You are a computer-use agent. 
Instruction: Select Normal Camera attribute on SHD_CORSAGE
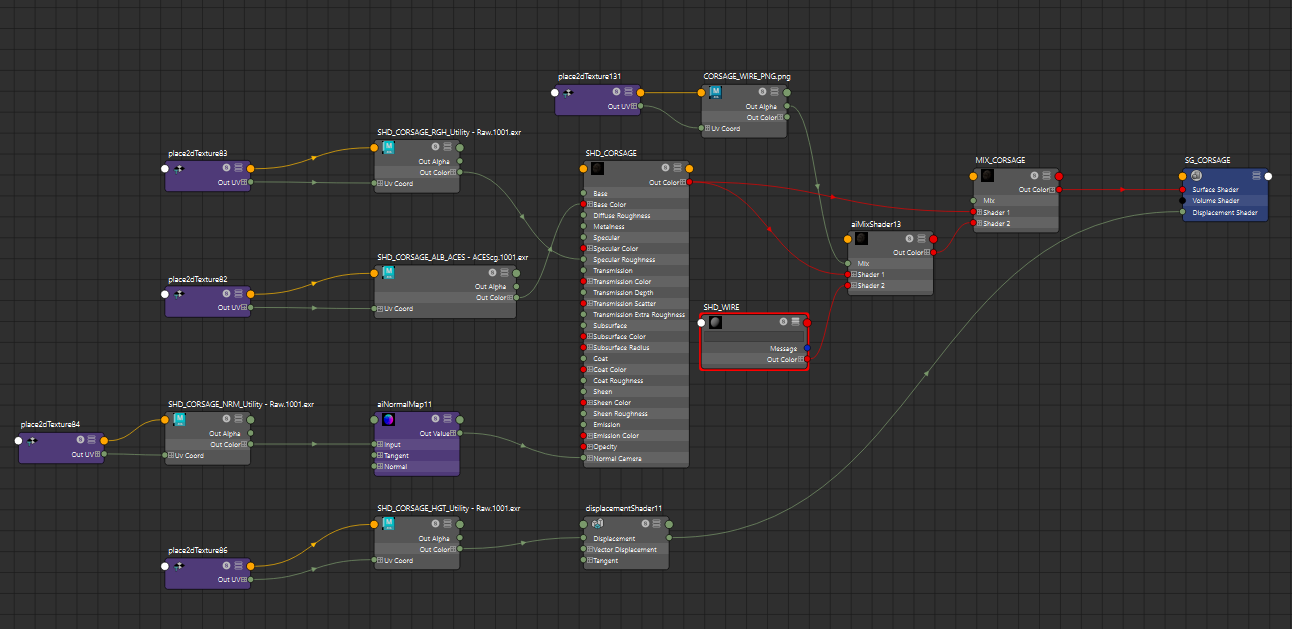[636, 458]
